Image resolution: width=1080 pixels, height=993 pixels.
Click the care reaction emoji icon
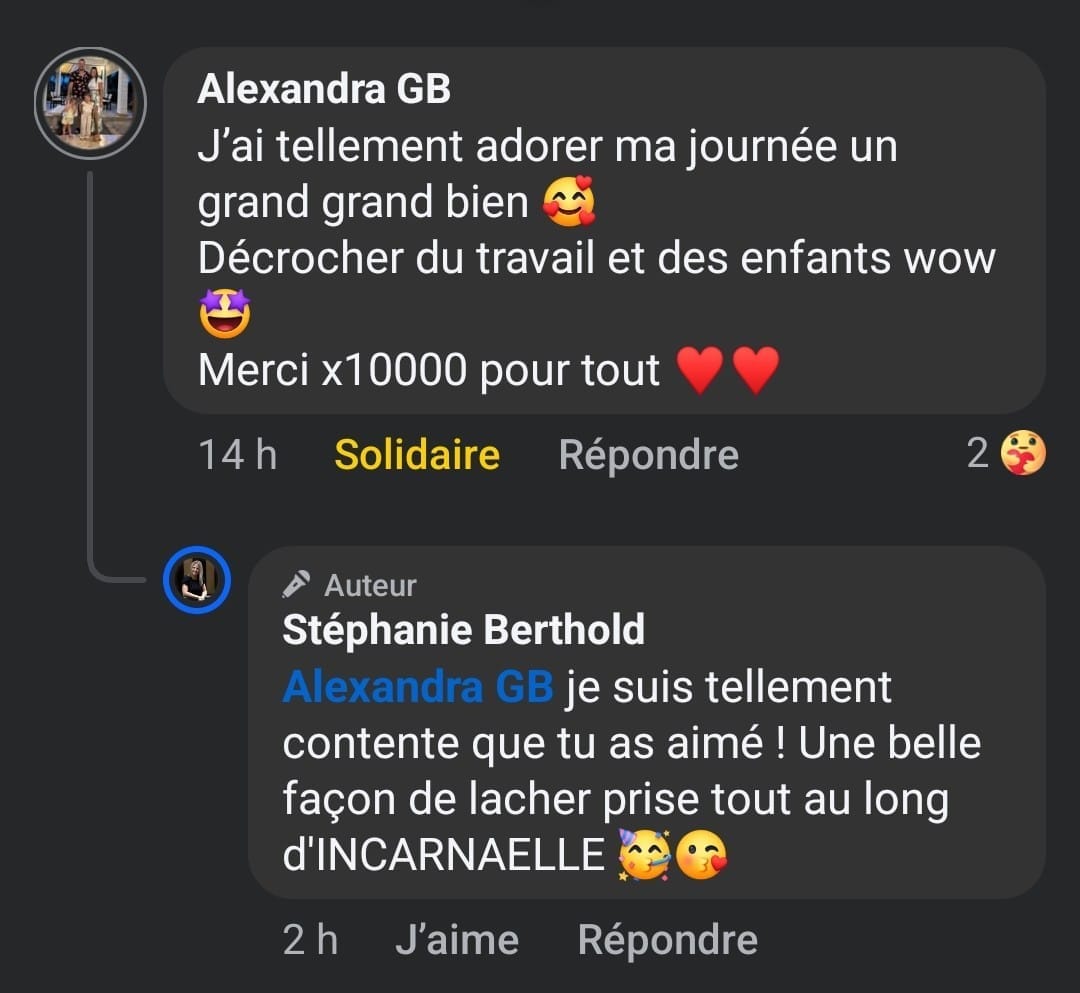pyautogui.click(x=1022, y=454)
